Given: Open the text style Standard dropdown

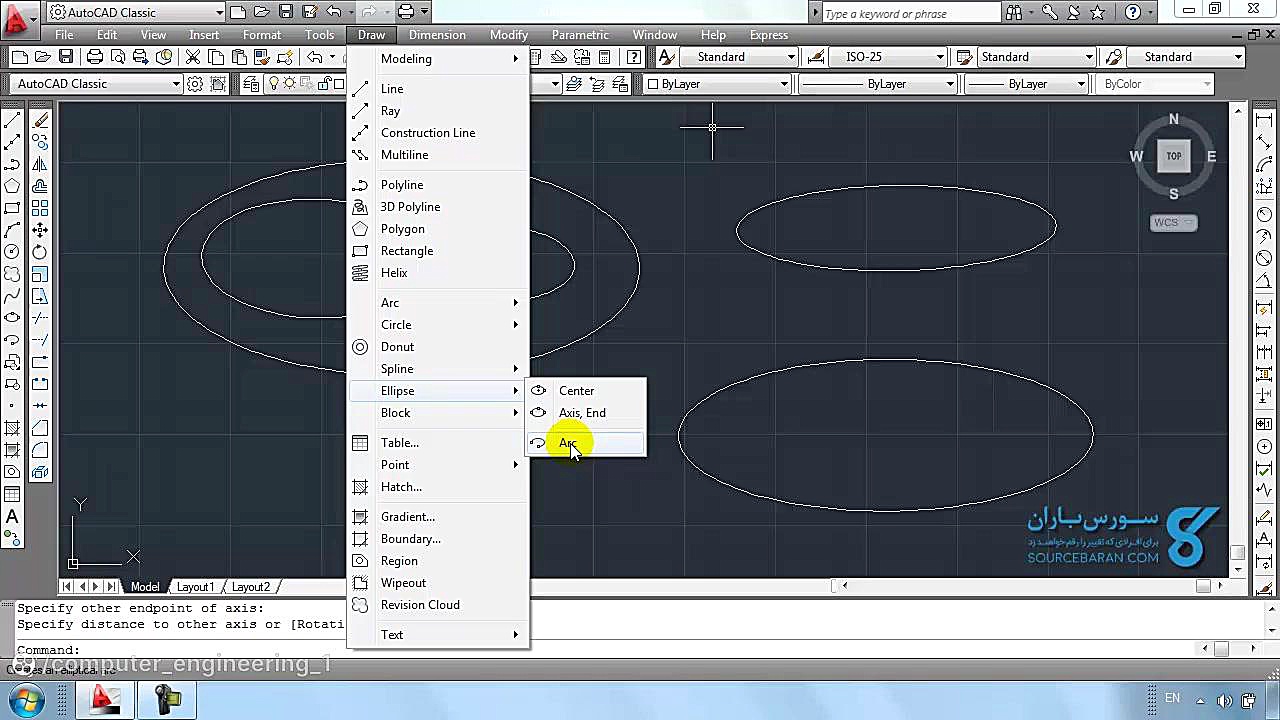Looking at the screenshot, I should pyautogui.click(x=740, y=57).
